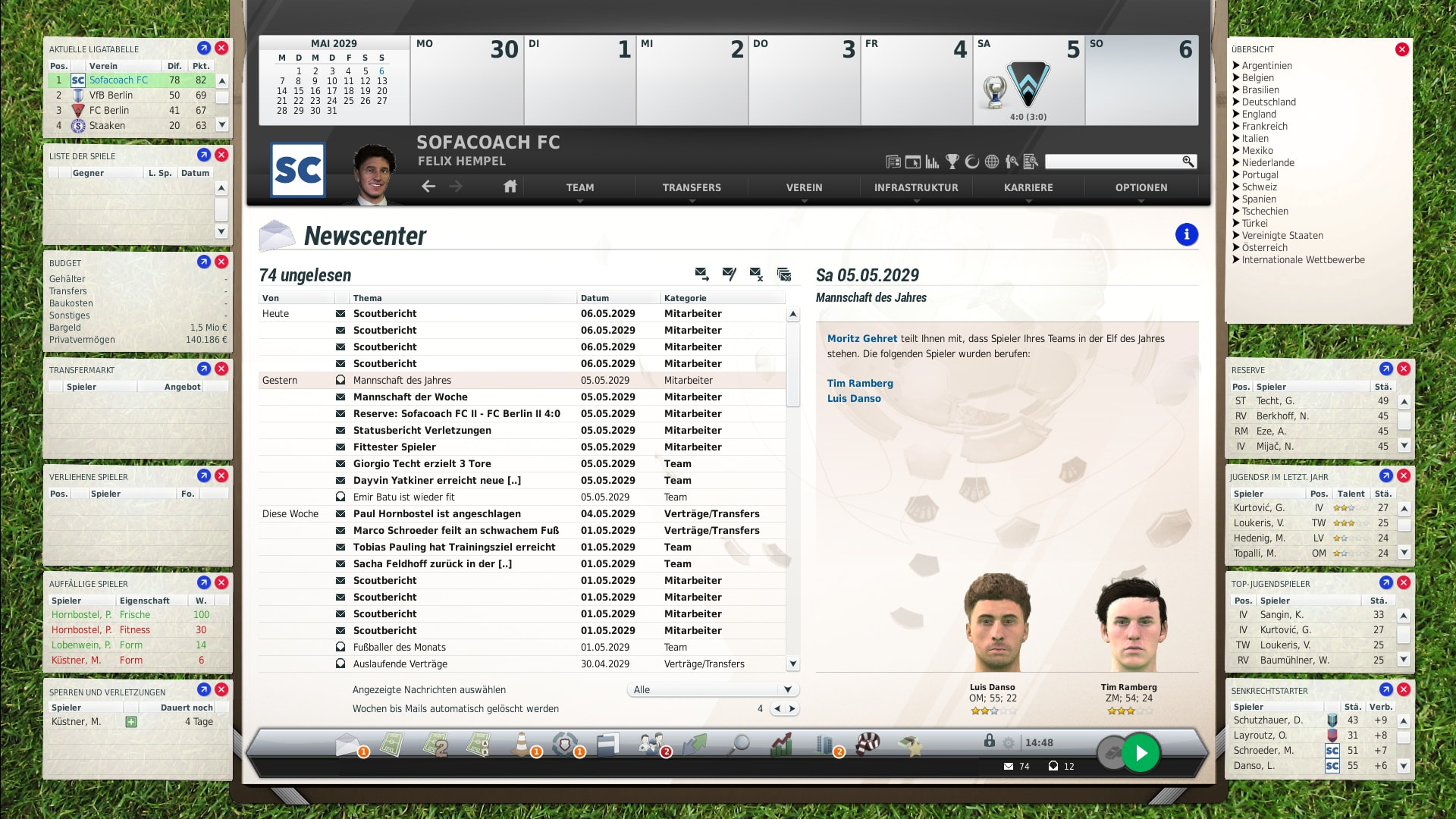
Task: Open the second team lineup icon
Action: tap(436, 744)
